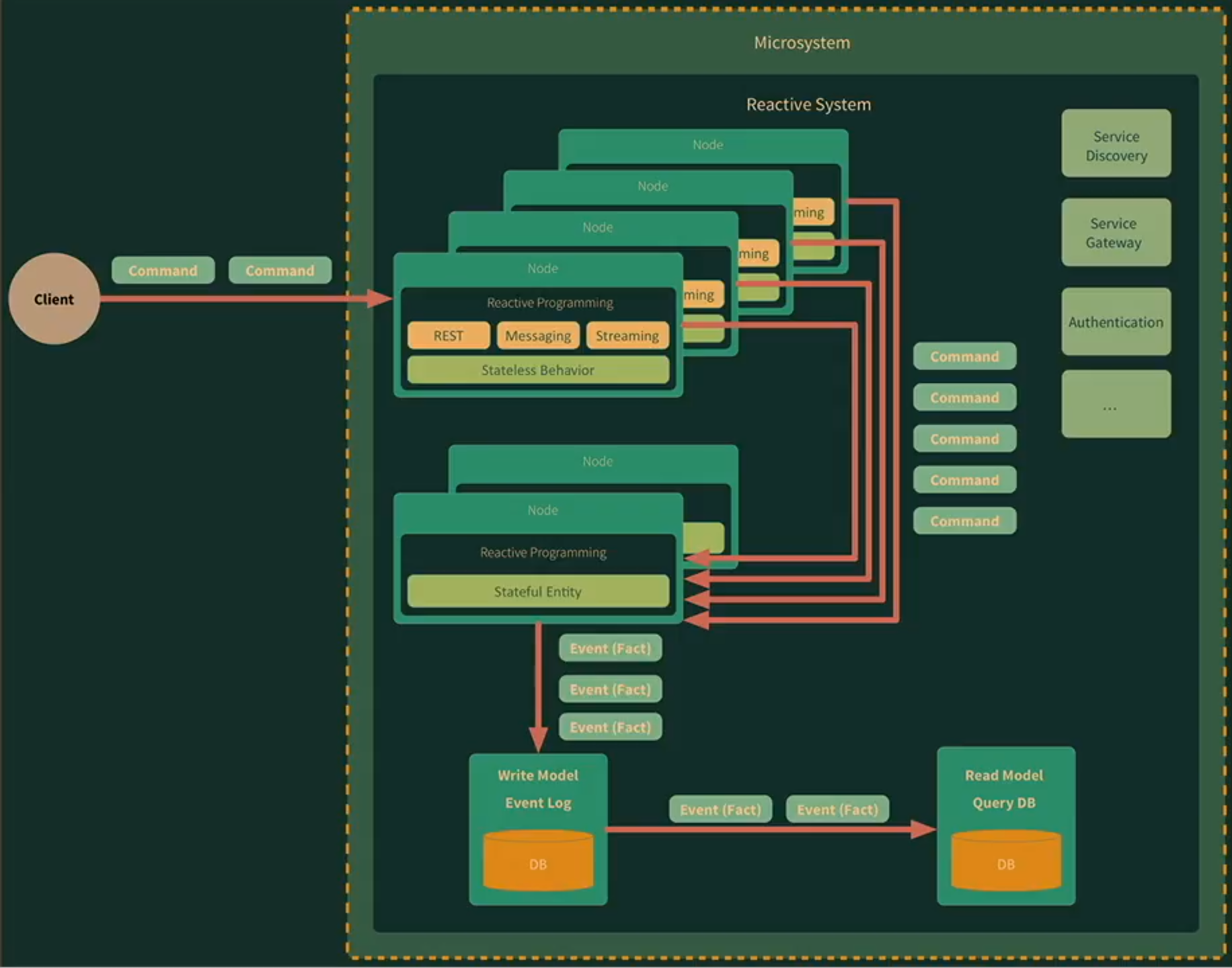Click the Write Model Event Log box
This screenshot has height=968, width=1232.
[x=537, y=789]
